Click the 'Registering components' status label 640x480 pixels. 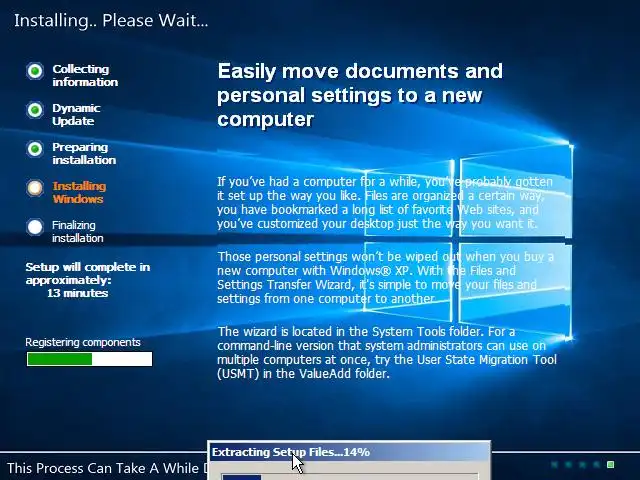point(83,342)
